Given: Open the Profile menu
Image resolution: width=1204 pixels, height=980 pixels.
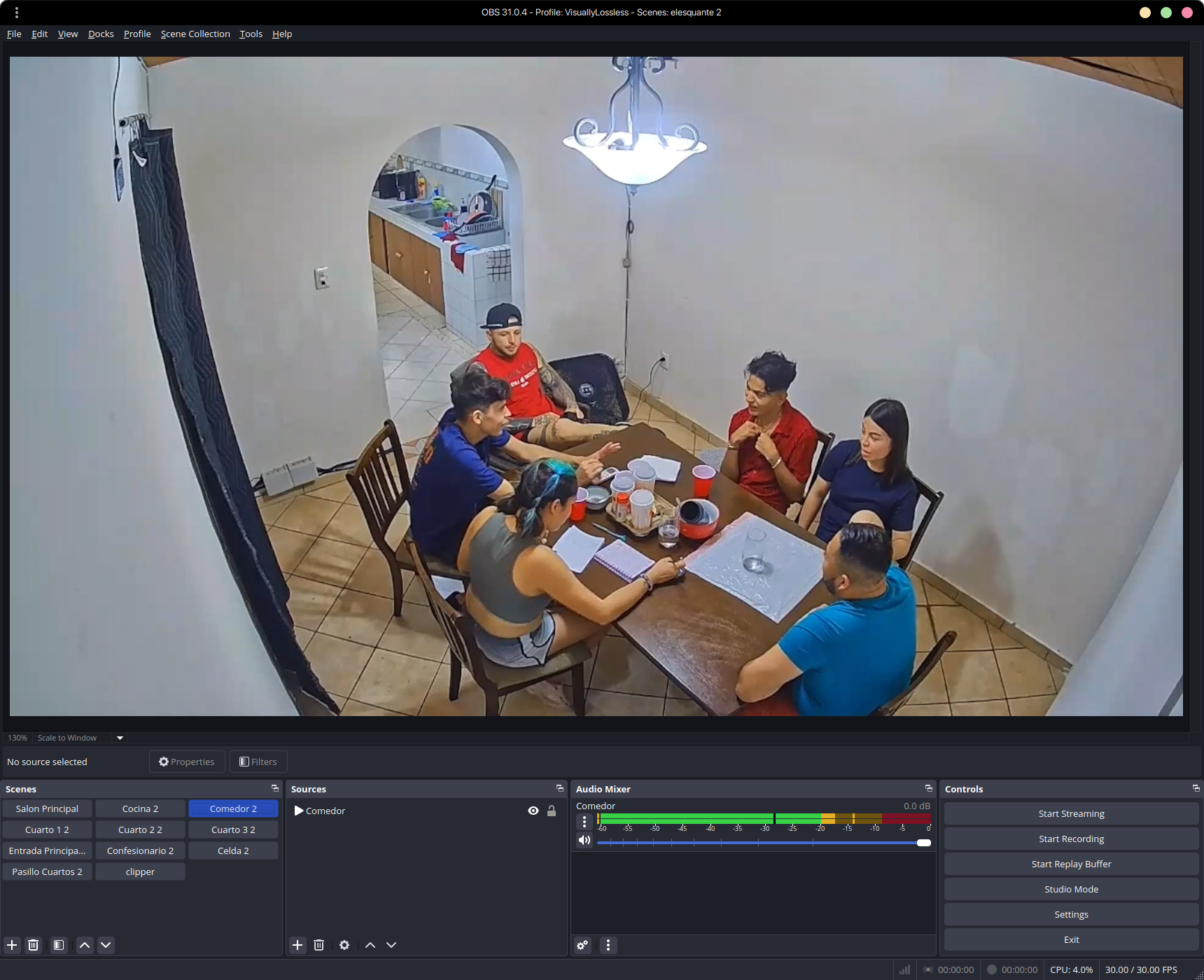Looking at the screenshot, I should point(137,34).
